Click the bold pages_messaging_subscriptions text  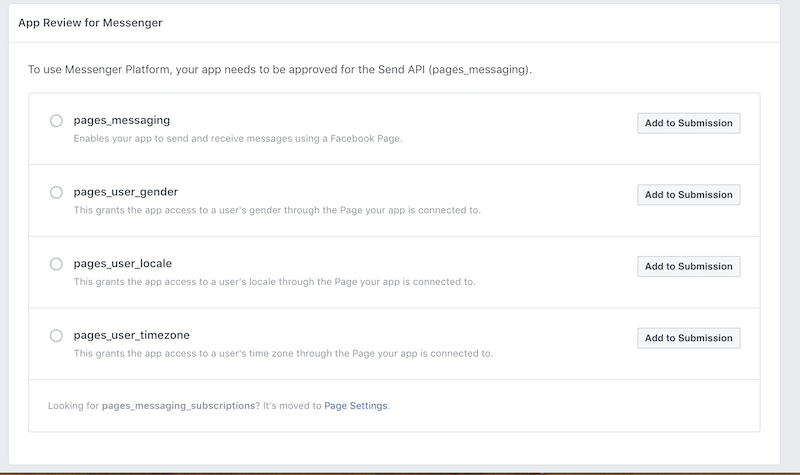(x=178, y=406)
